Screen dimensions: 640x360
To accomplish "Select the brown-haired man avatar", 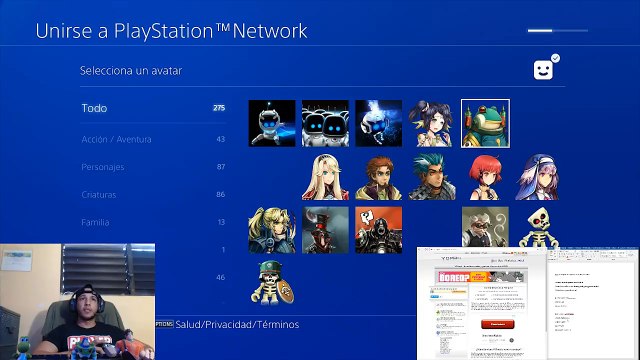I will (378, 177).
